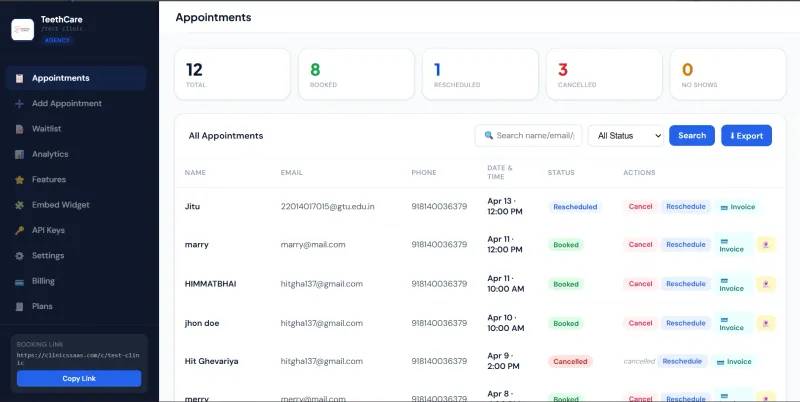The image size is (800, 402).
Task: Open the Billing section
Action: [77, 281]
